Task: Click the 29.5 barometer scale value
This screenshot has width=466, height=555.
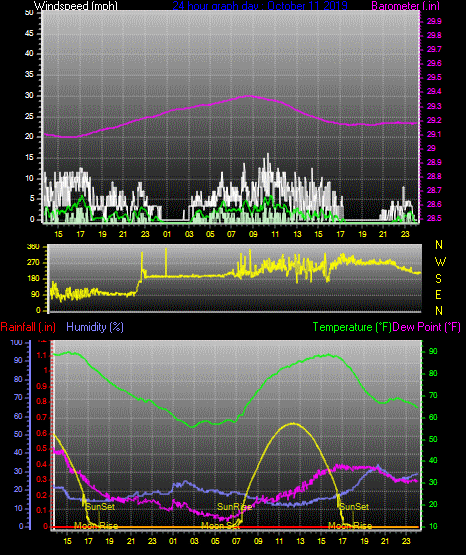Action: [x=434, y=77]
